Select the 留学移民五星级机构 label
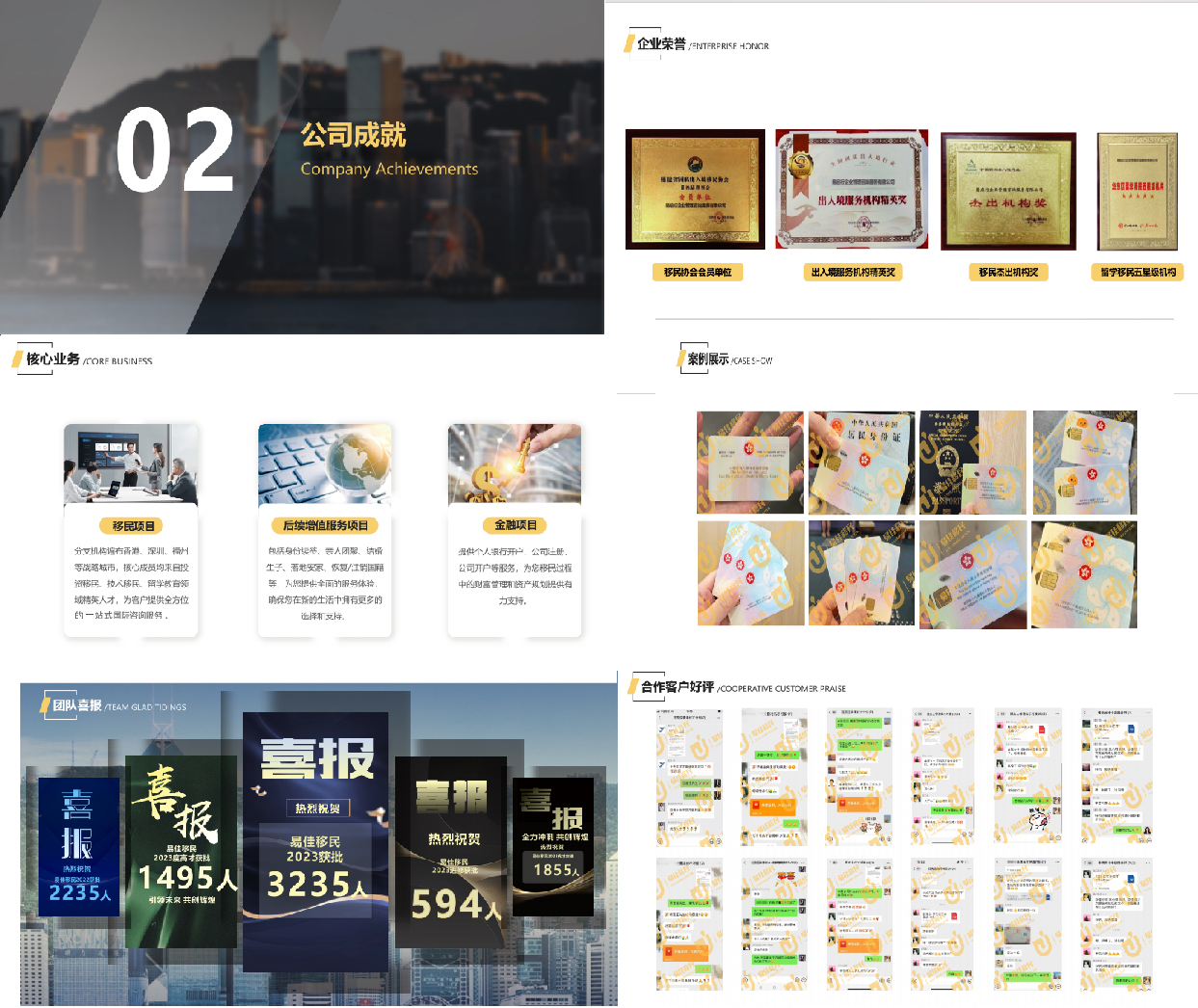The image size is (1198, 1008). tap(1137, 273)
